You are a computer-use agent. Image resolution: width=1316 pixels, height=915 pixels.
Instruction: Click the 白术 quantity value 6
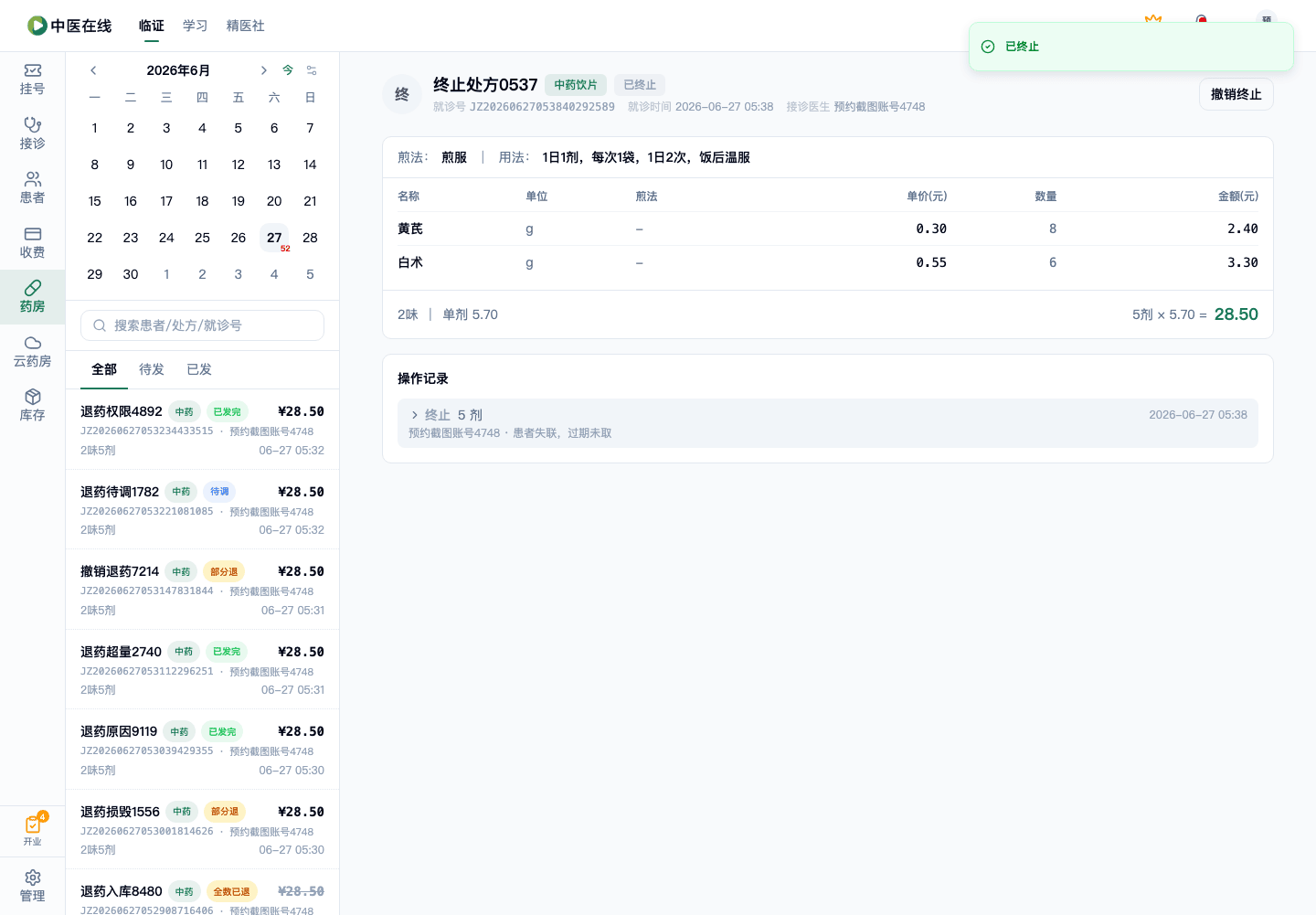pyautogui.click(x=1053, y=262)
